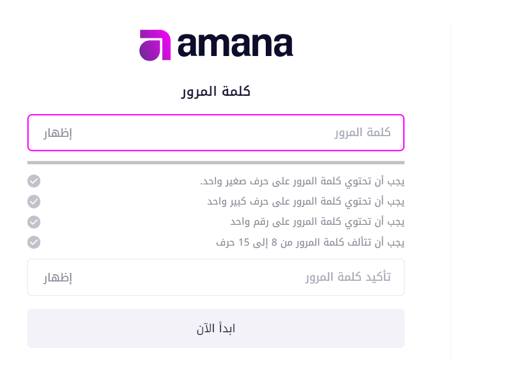
Task: Click the purple amana logo icon
Action: point(155,45)
